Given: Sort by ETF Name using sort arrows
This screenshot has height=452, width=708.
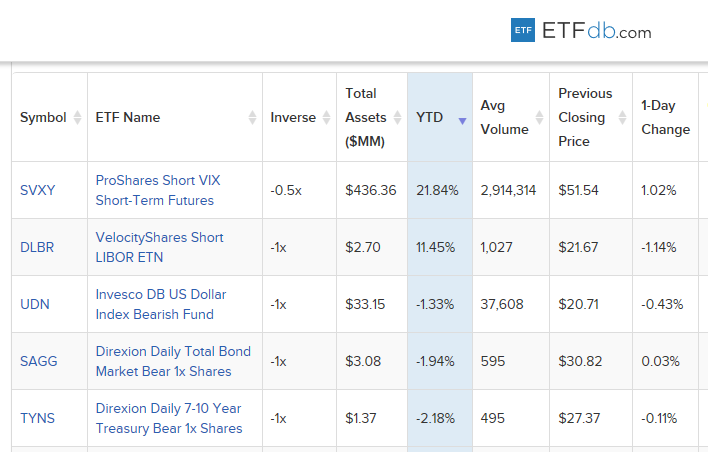Looking at the screenshot, I should (252, 118).
